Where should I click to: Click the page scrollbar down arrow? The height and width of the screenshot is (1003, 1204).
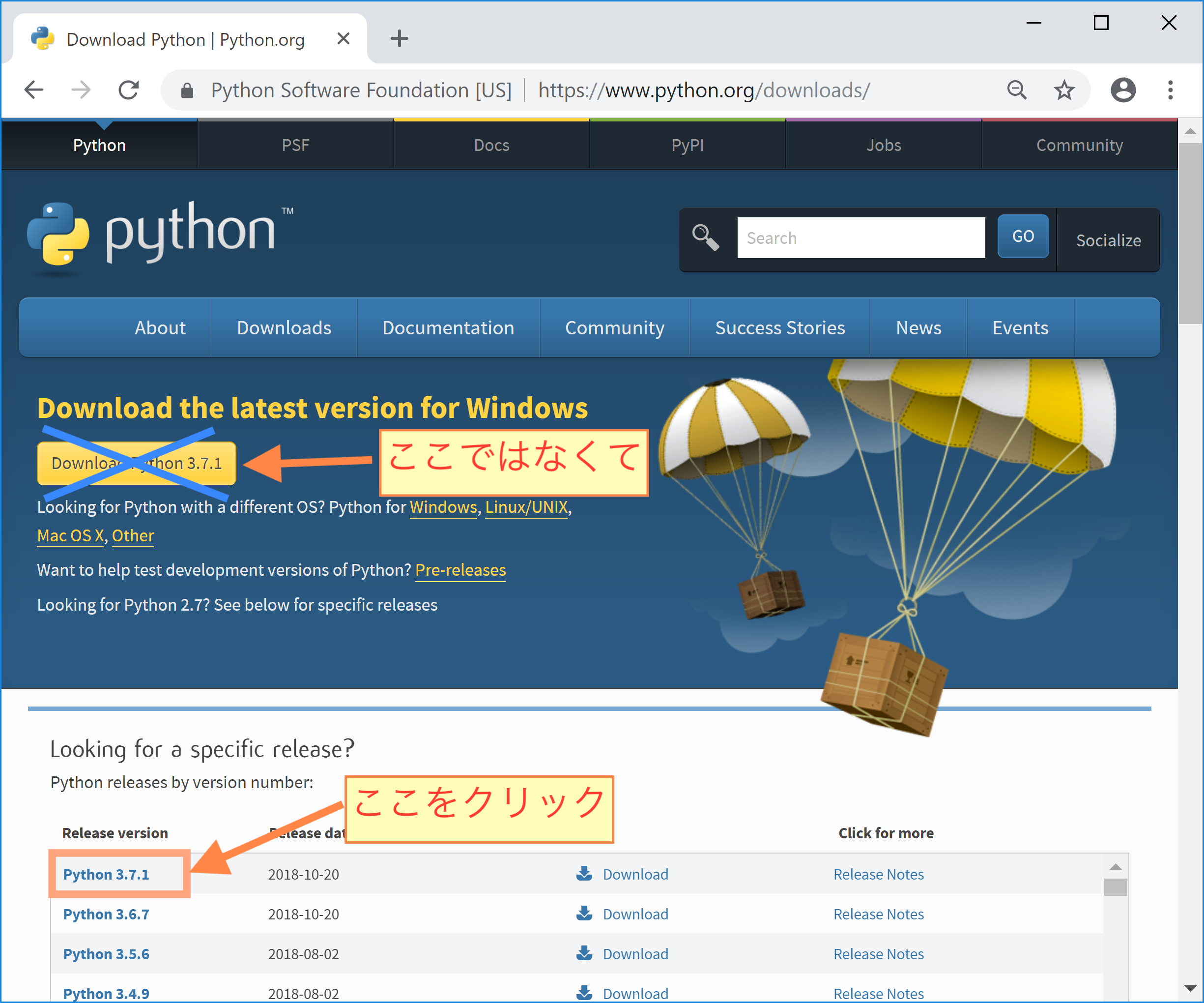tap(1190, 988)
